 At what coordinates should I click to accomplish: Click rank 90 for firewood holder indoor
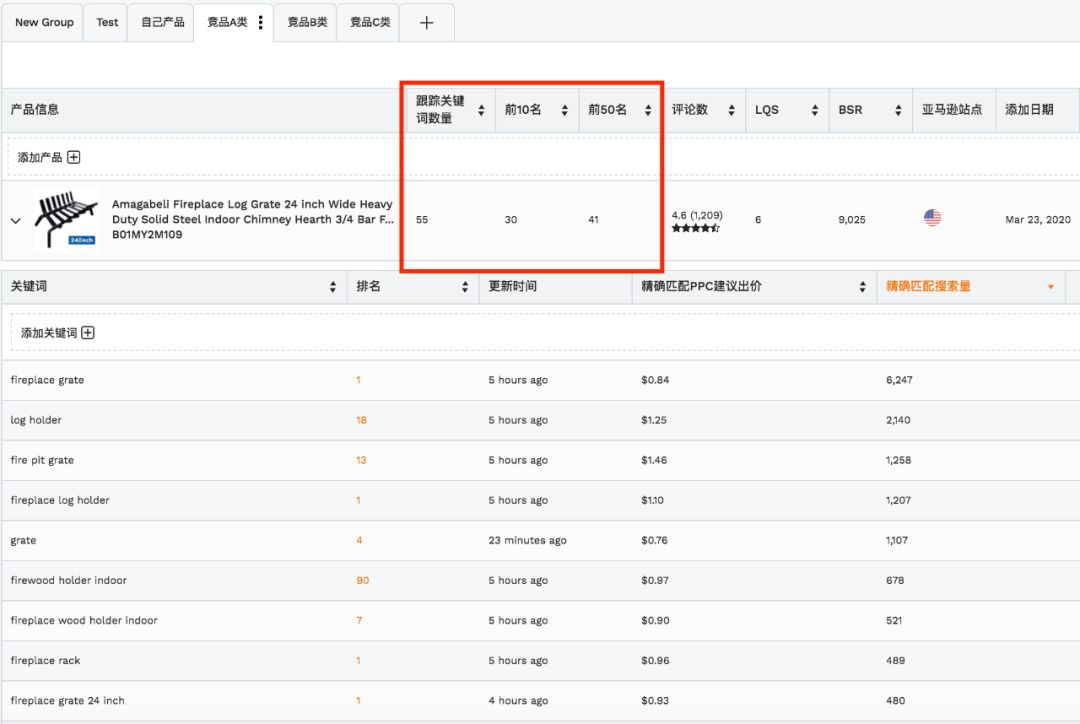362,580
